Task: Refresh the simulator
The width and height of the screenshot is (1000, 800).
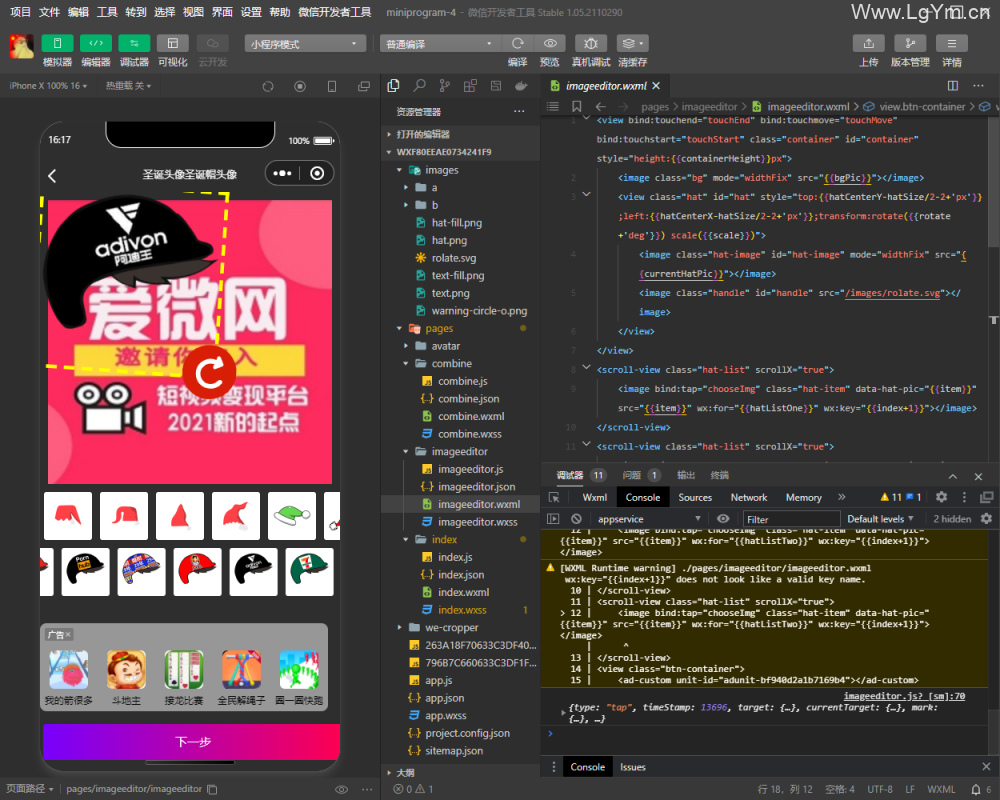Action: [x=268, y=86]
